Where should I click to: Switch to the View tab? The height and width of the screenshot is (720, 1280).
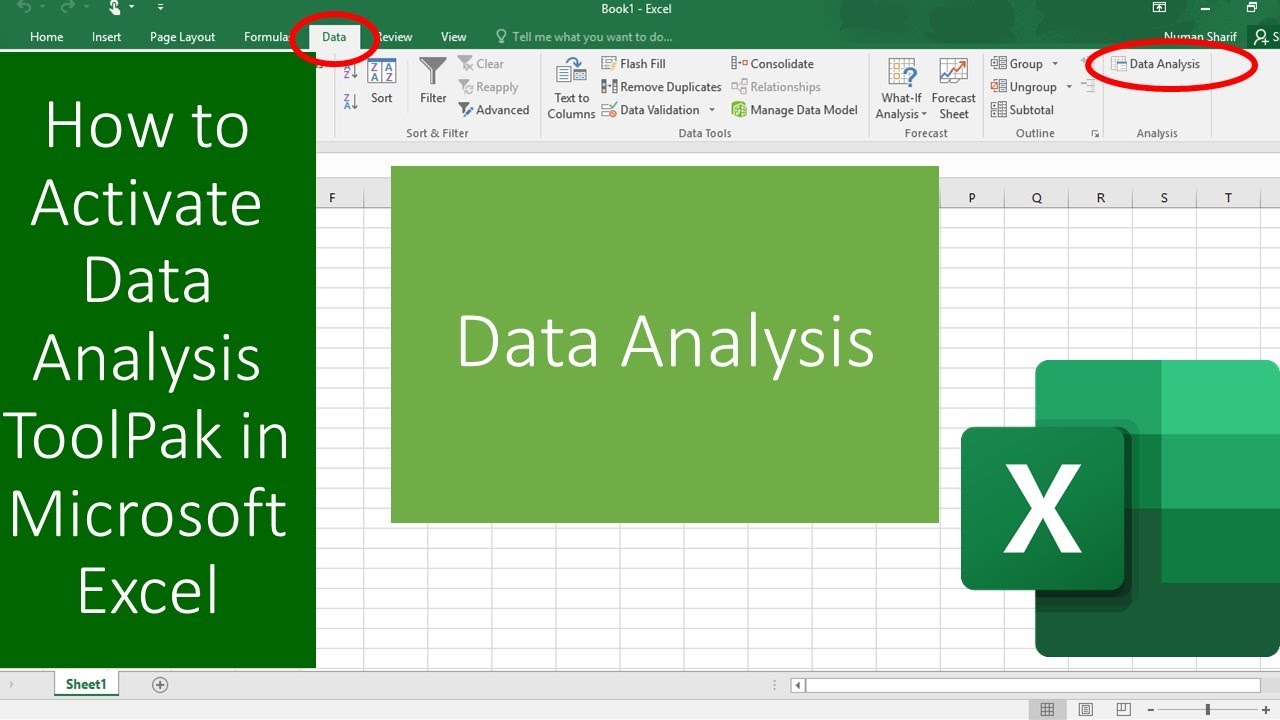click(x=454, y=37)
